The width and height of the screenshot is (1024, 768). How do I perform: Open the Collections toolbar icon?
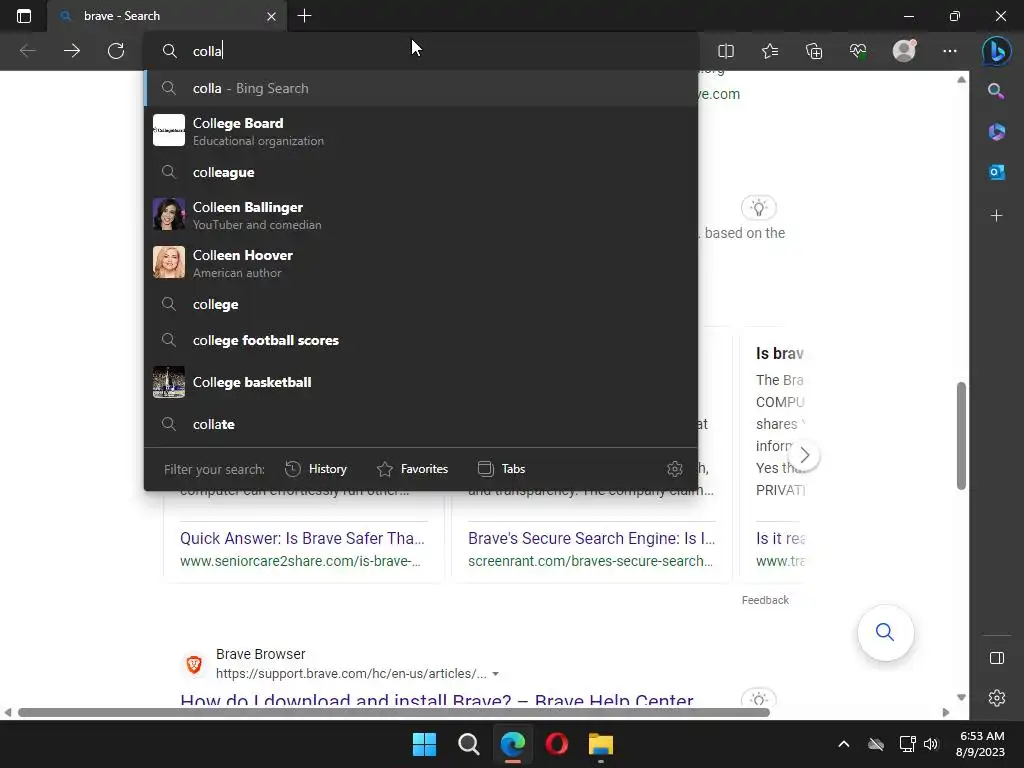click(x=814, y=51)
